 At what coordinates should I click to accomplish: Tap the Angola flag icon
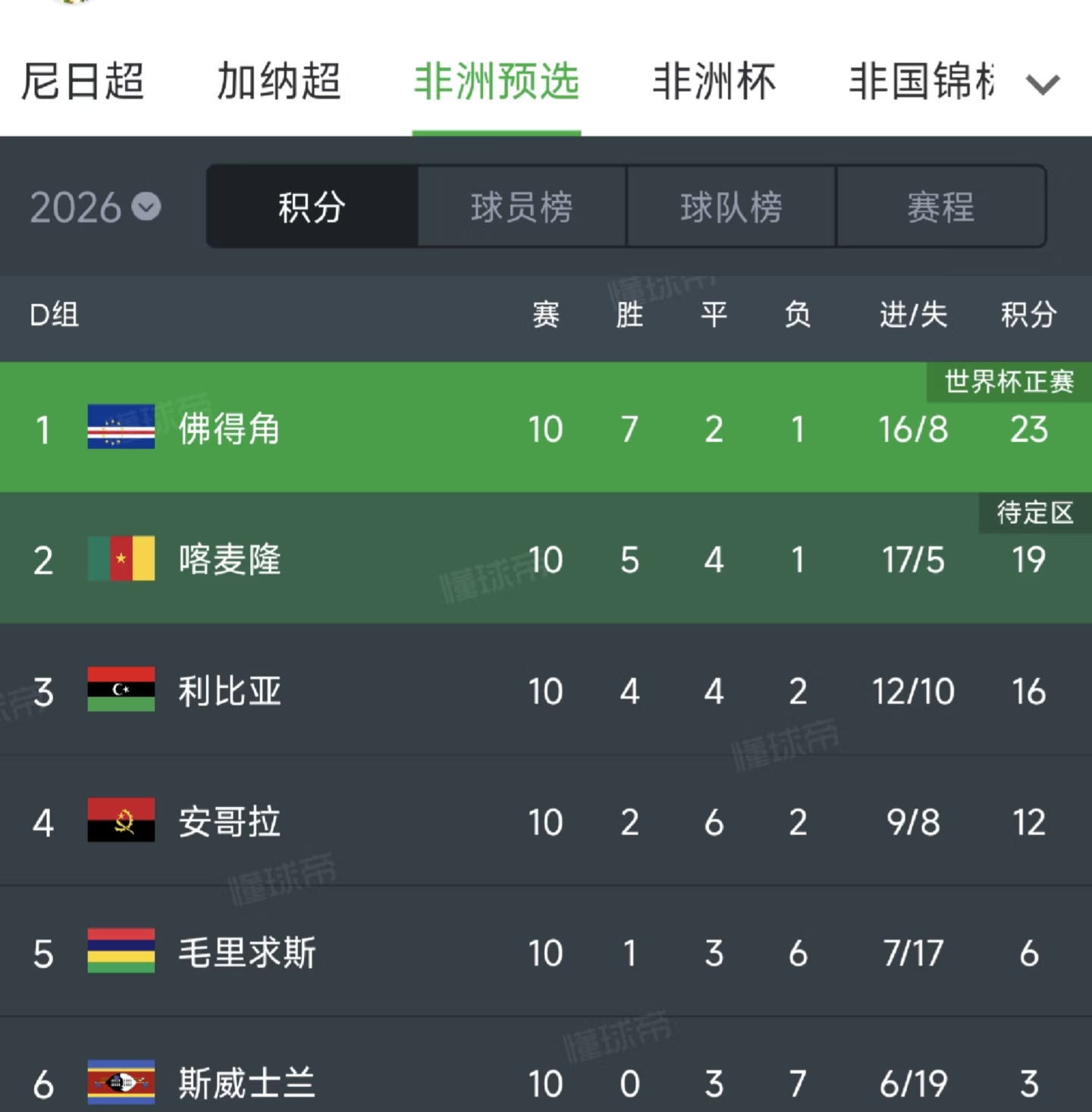121,821
